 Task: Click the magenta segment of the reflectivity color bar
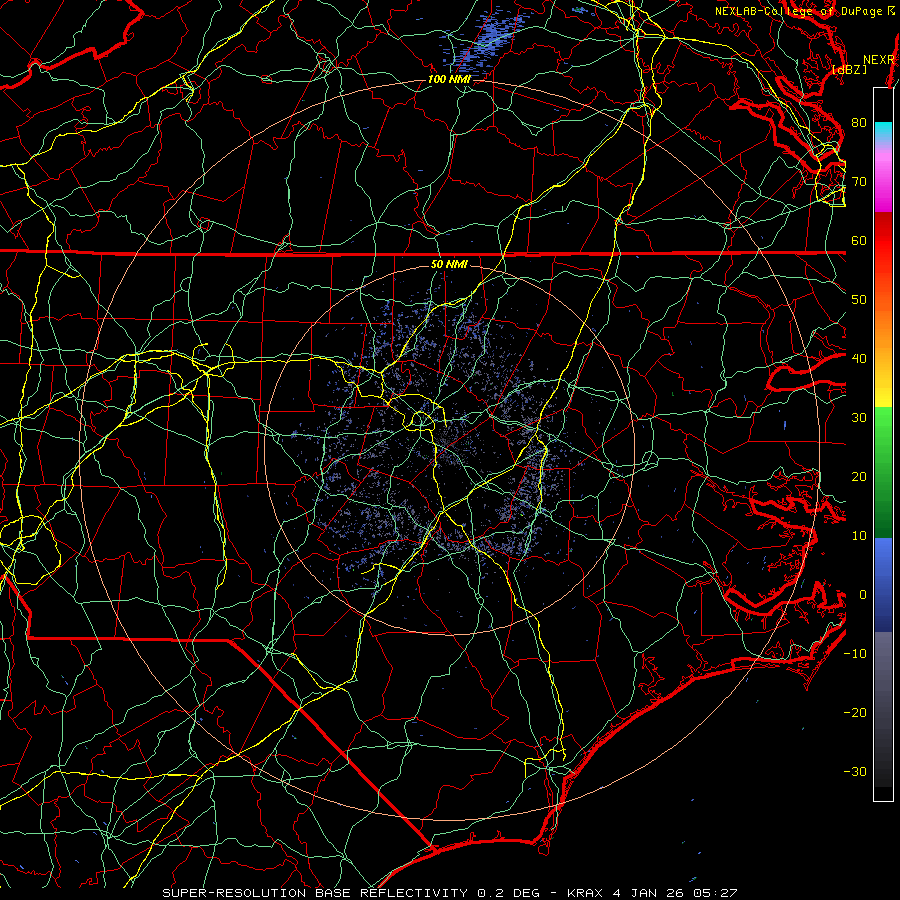(x=883, y=179)
